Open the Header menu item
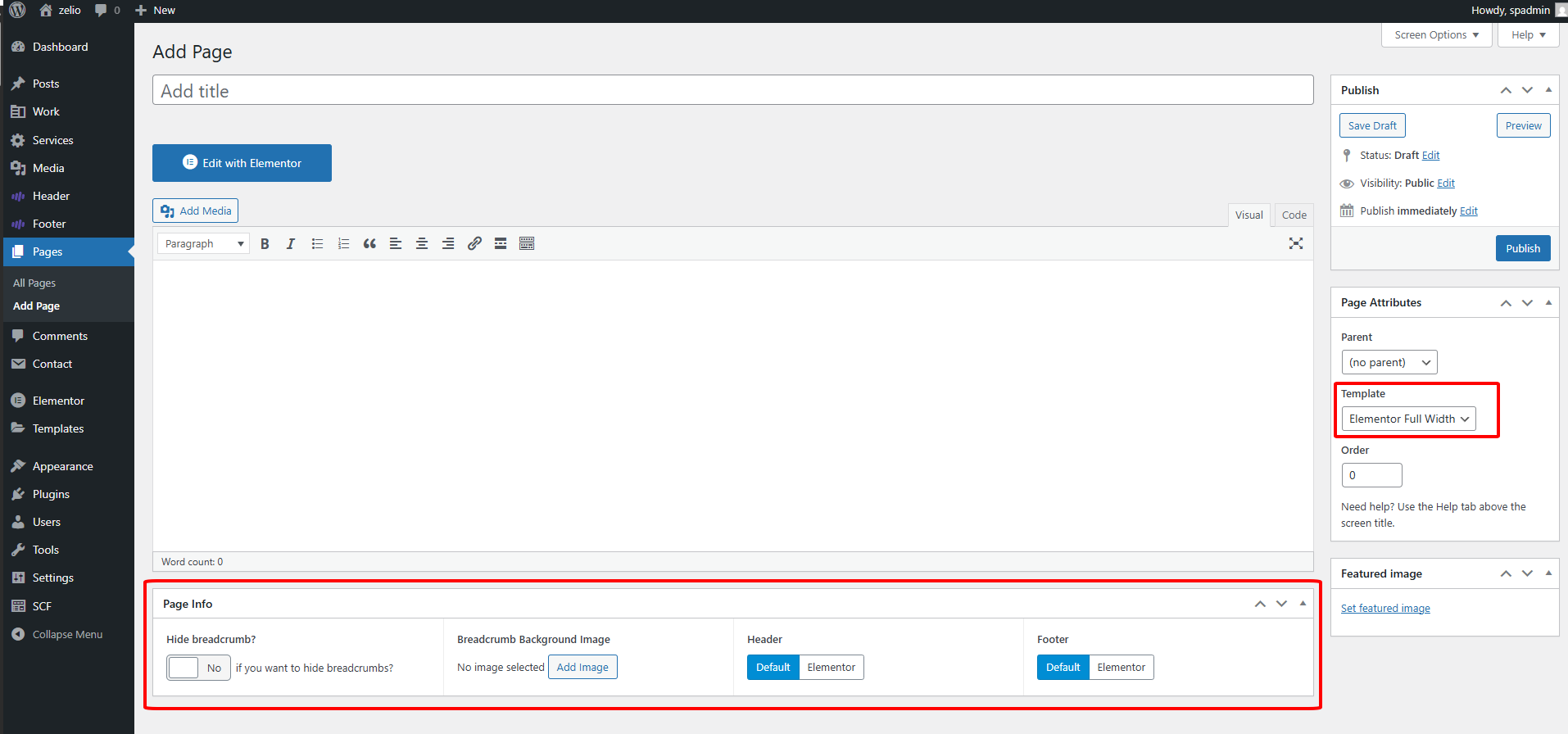The image size is (1568, 734). coord(68,196)
